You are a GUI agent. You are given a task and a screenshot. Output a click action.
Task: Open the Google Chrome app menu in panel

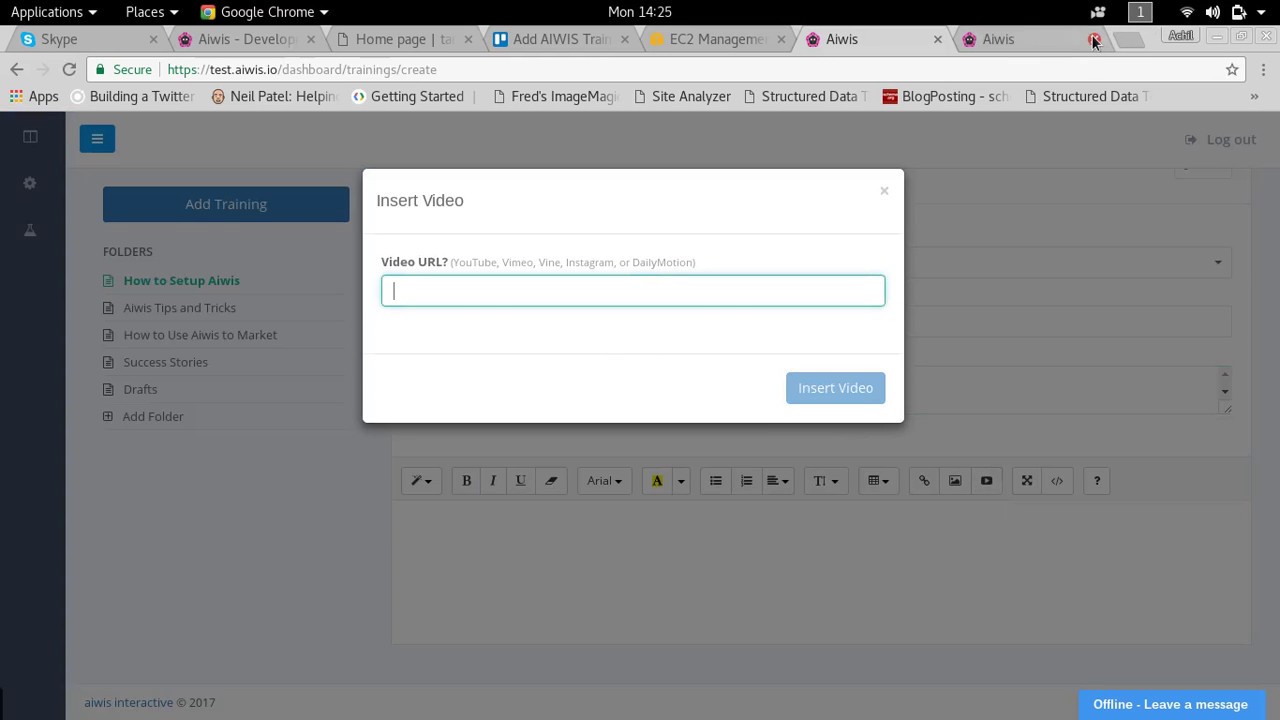tap(265, 12)
